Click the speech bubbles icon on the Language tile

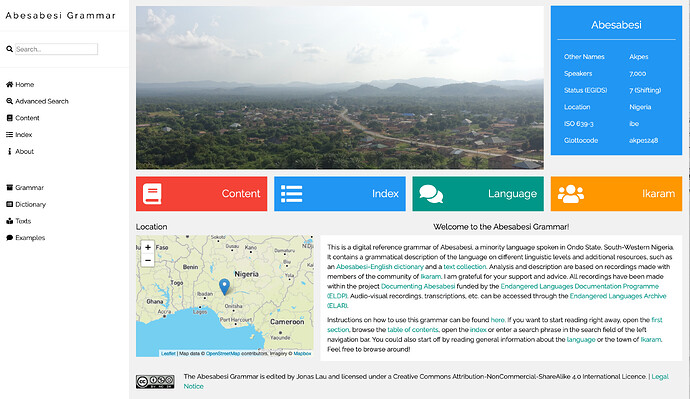[431, 194]
